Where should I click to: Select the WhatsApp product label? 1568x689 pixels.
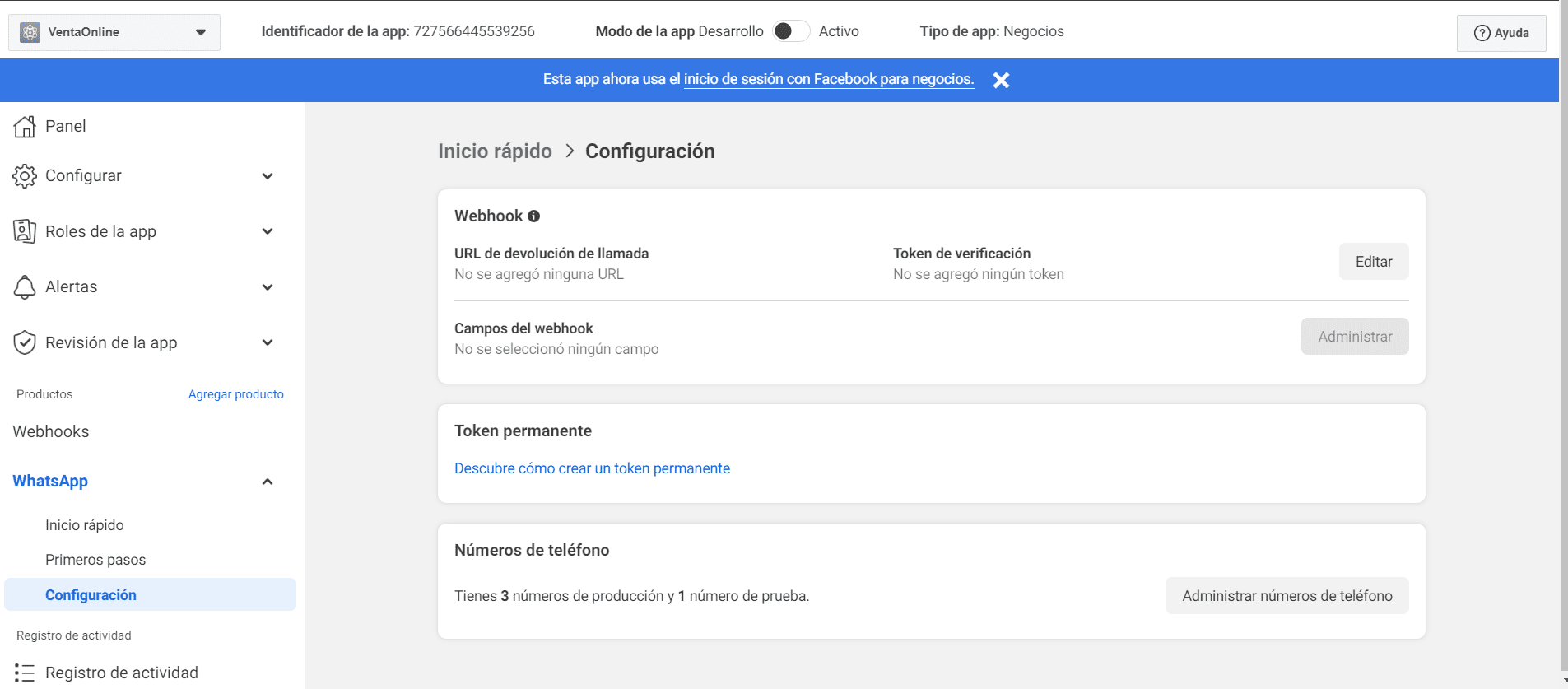[50, 481]
